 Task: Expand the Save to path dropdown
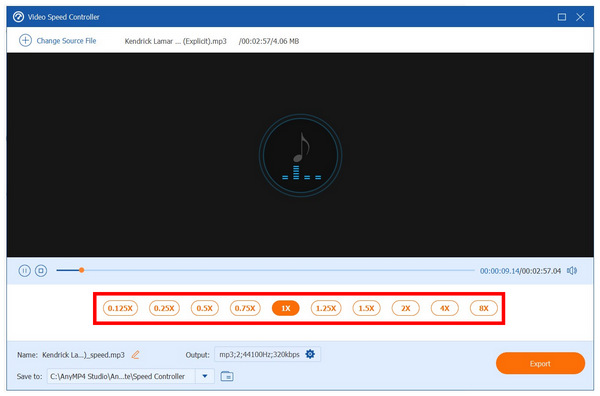[x=205, y=376]
